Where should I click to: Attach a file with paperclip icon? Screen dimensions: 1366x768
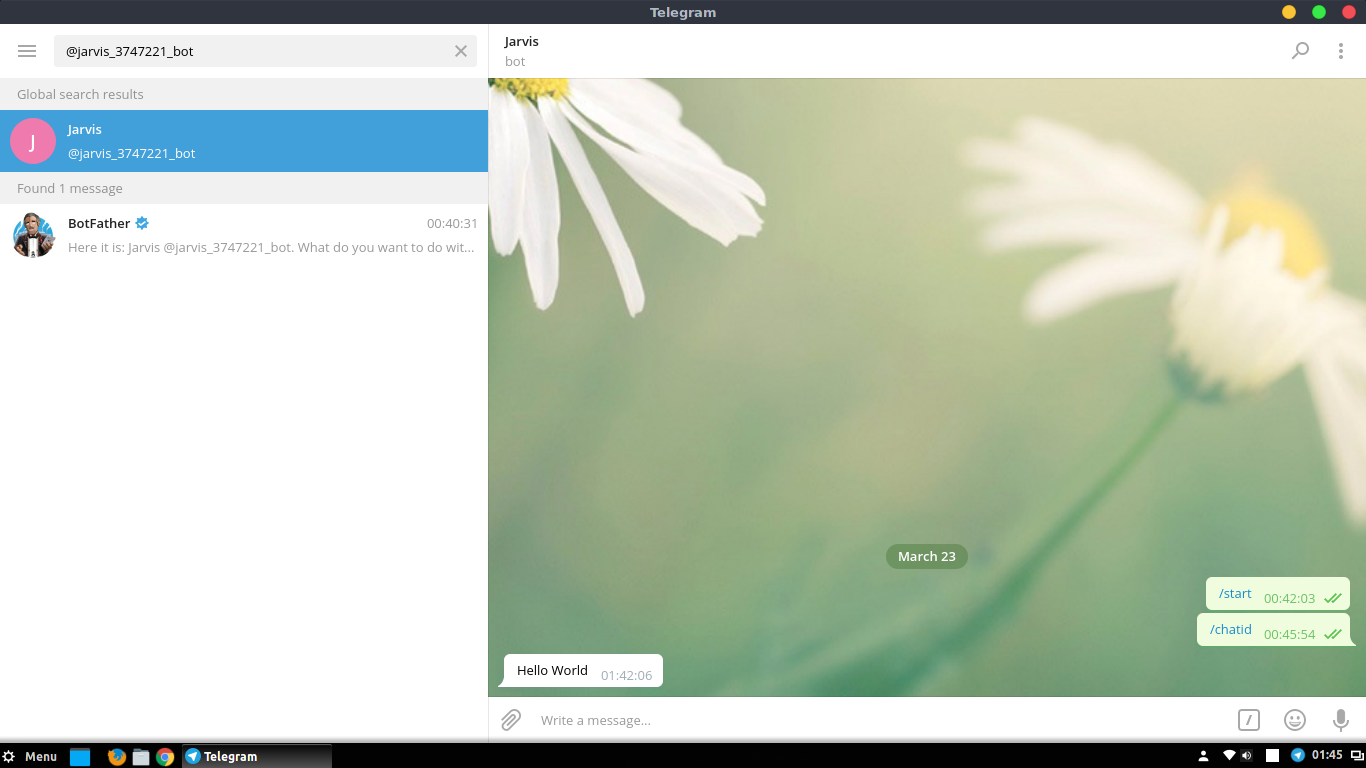pyautogui.click(x=511, y=720)
